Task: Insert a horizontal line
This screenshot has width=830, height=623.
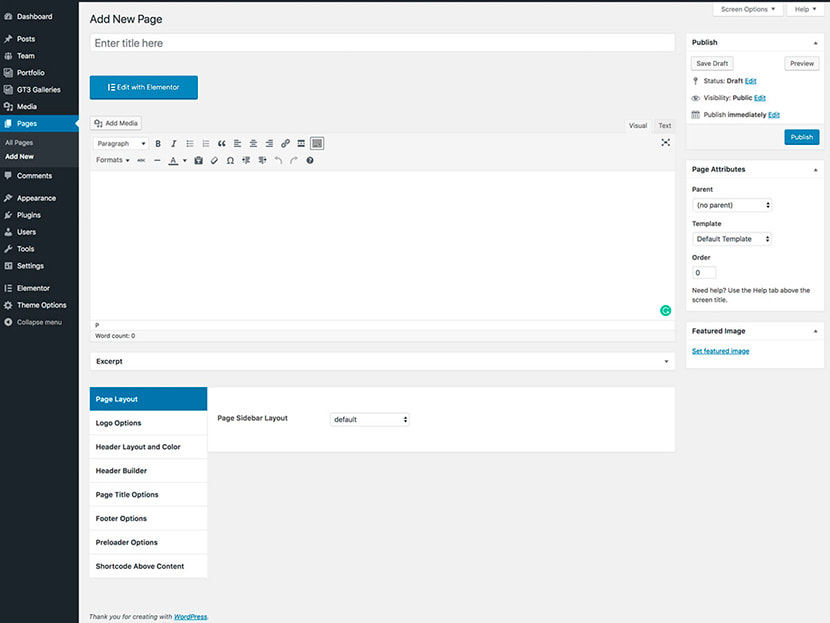Action: click(157, 160)
